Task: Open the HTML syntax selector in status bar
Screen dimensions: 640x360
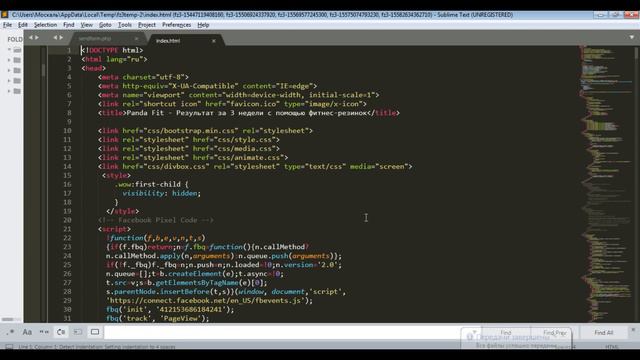Action: click(x=611, y=347)
